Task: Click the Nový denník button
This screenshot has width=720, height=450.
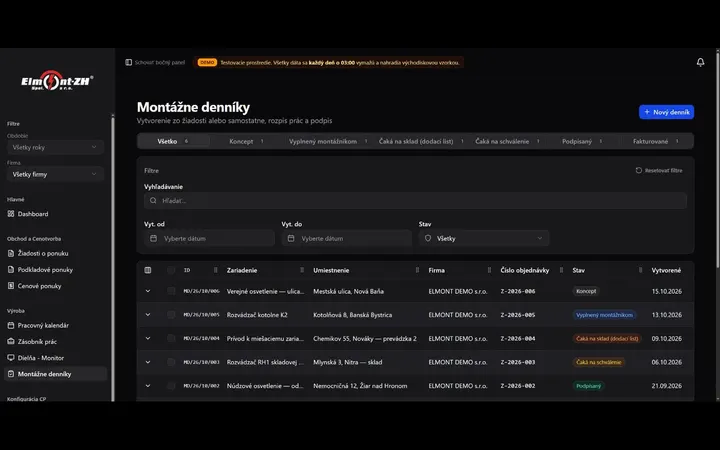Action: (666, 112)
